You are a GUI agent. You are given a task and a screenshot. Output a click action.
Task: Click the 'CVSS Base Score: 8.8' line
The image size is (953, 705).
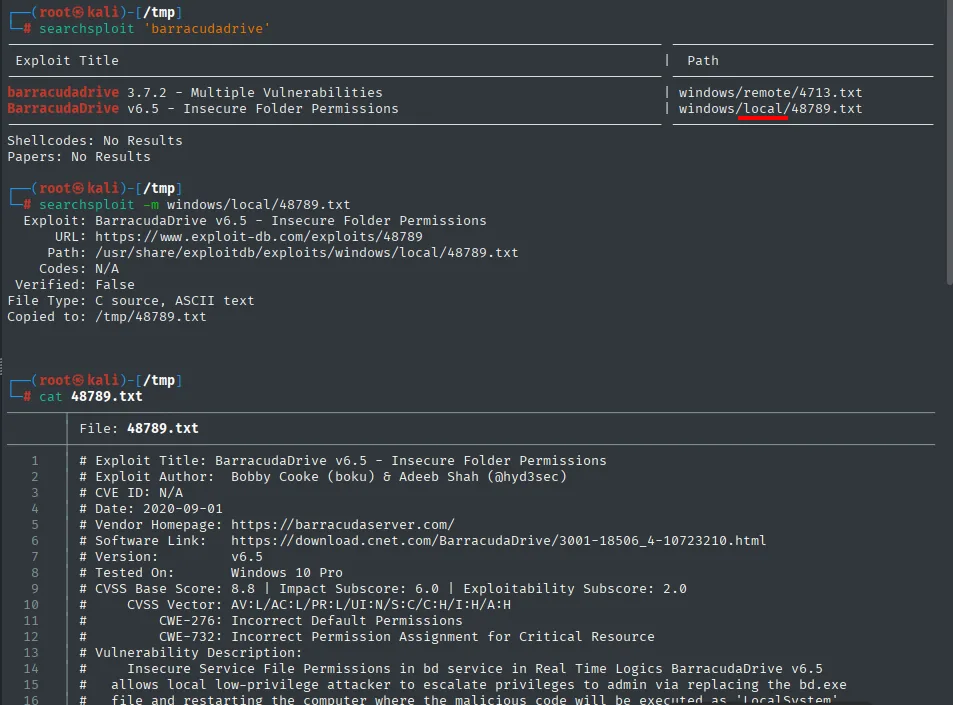pos(383,588)
